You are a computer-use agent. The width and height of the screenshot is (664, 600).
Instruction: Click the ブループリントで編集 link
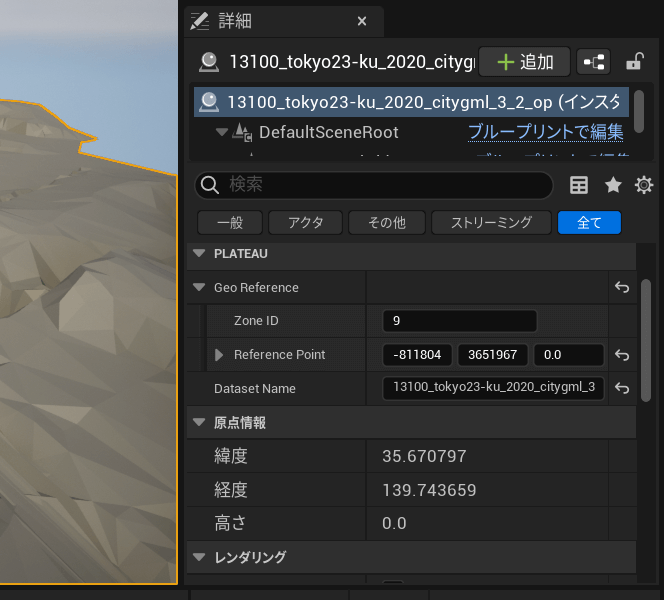click(545, 132)
